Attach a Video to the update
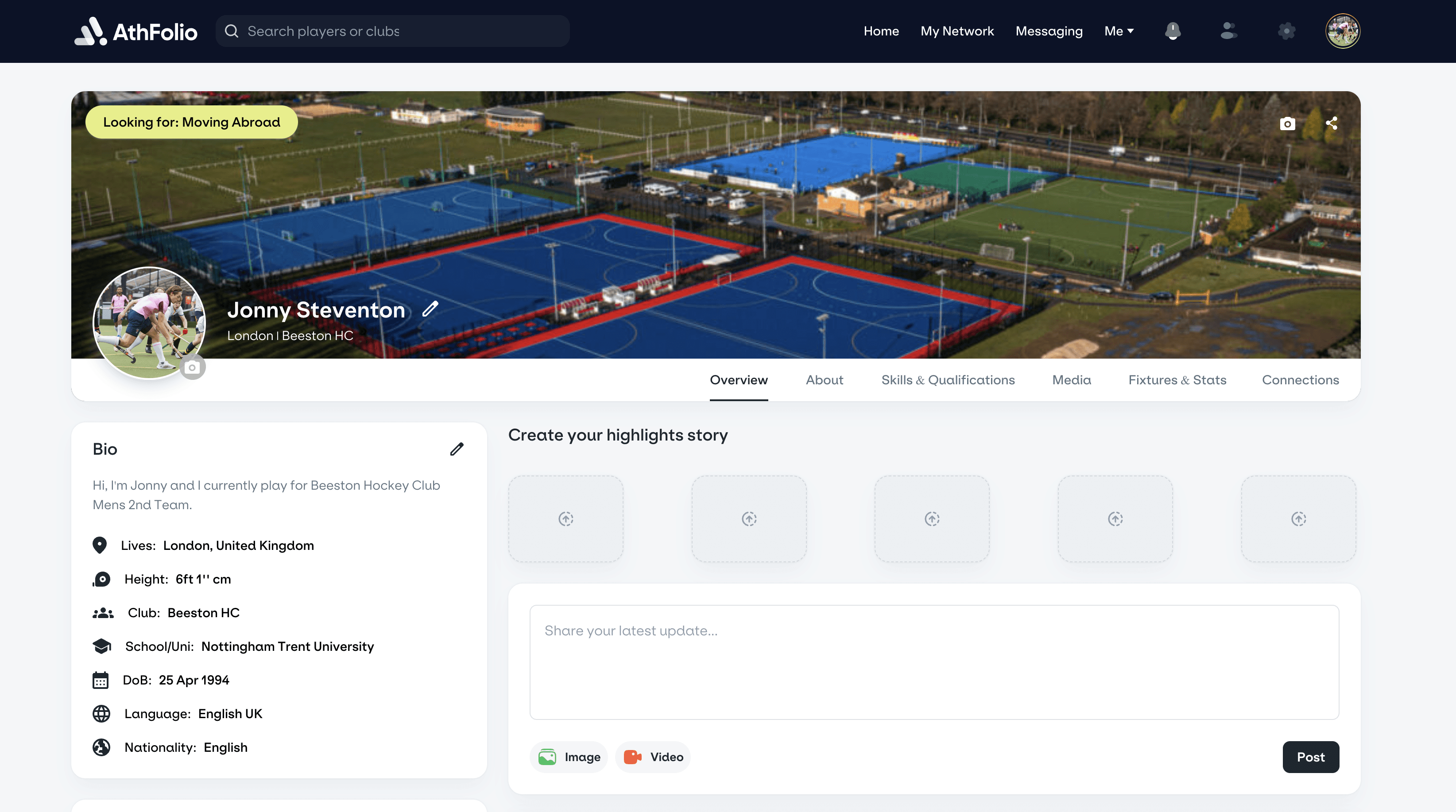 [x=653, y=757]
